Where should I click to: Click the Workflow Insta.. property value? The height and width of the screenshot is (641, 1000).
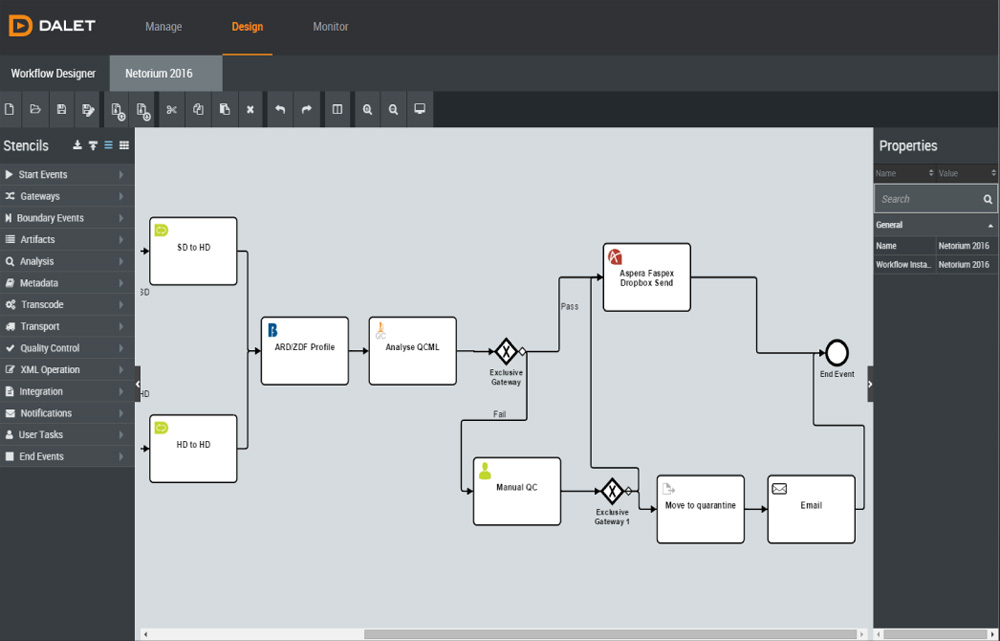click(964, 265)
